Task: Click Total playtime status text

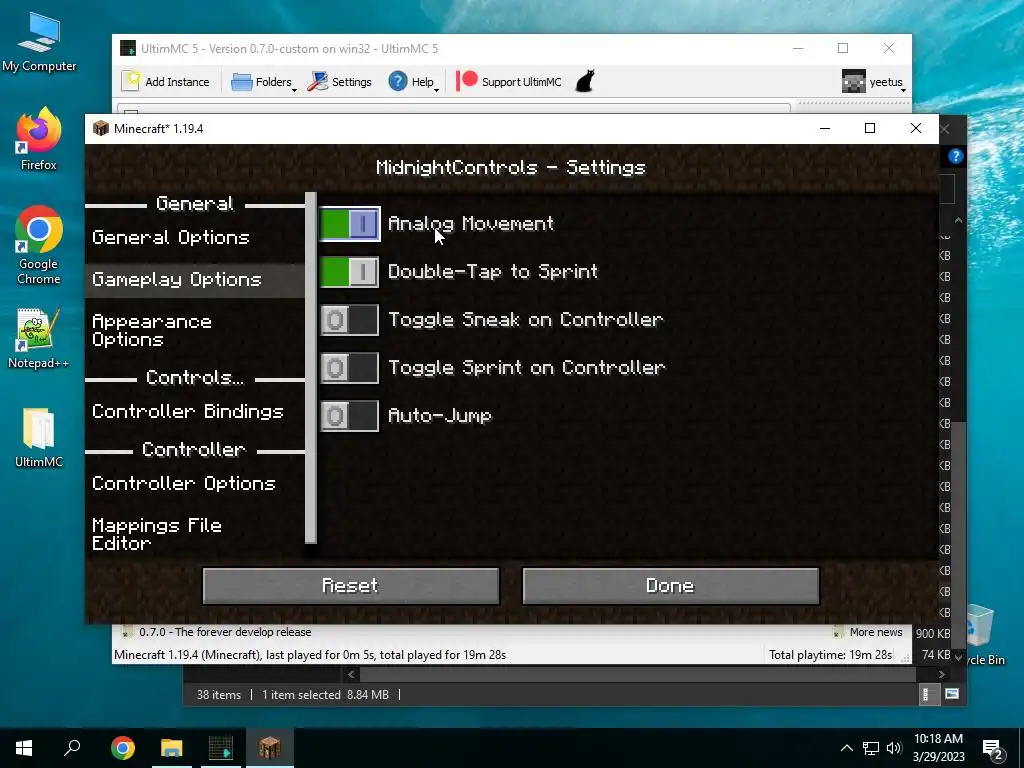Action: click(x=830, y=655)
